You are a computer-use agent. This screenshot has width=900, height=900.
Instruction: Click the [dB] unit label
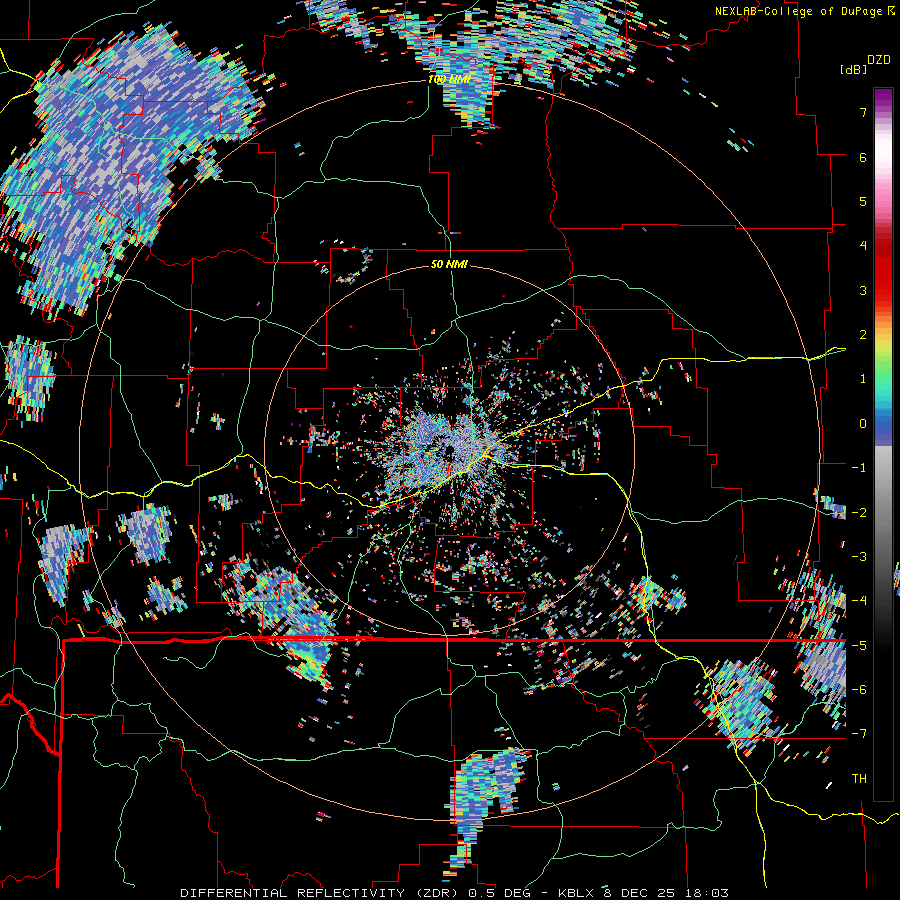(x=854, y=70)
